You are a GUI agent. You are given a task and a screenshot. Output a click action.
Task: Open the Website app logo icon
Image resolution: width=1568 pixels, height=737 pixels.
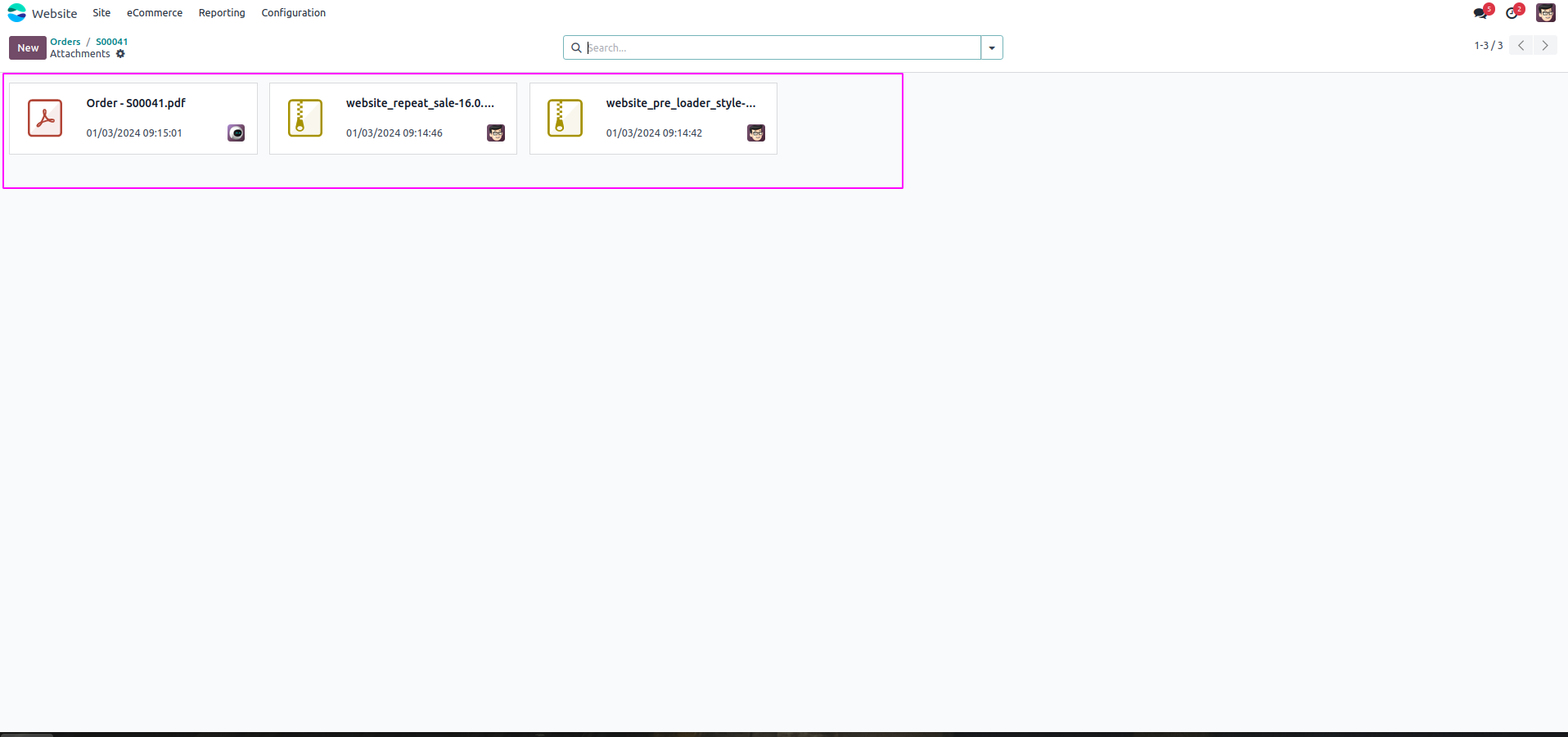click(16, 13)
